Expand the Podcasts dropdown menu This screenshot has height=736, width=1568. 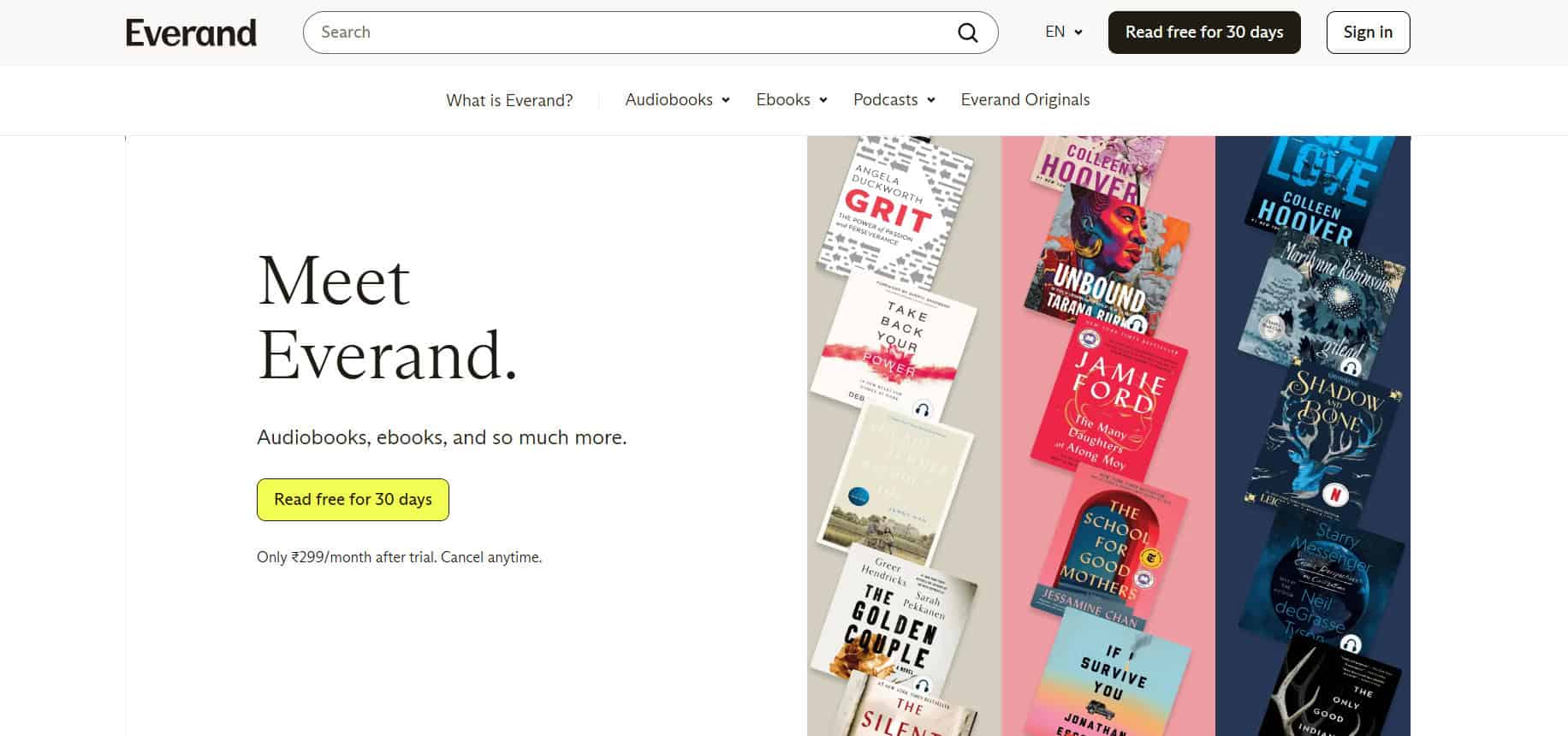click(x=894, y=100)
